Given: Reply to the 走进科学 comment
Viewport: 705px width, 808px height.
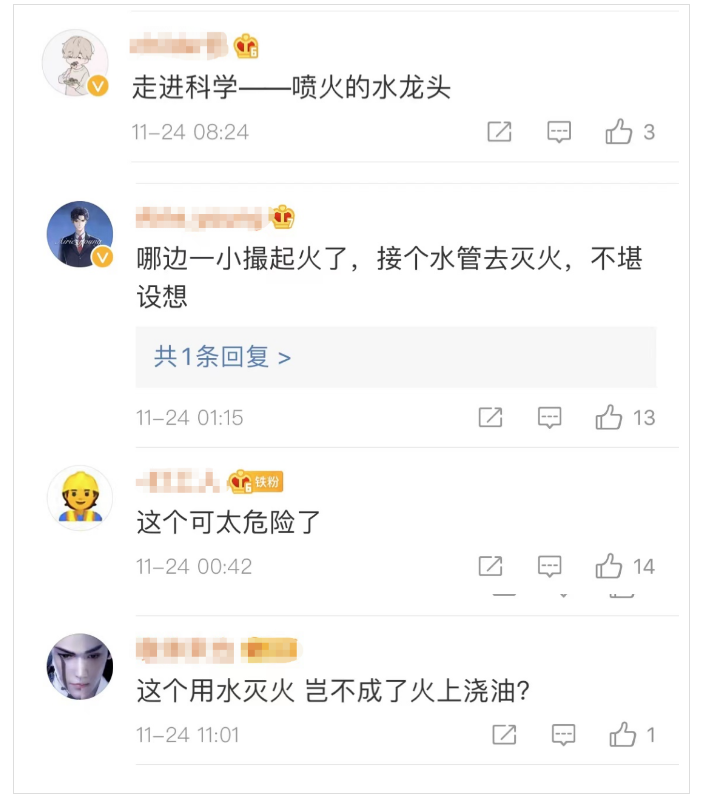Looking at the screenshot, I should [x=559, y=132].
